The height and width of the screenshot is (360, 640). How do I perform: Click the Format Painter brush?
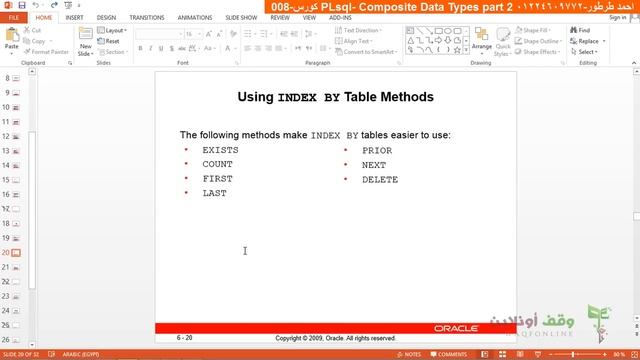[x=46, y=52]
